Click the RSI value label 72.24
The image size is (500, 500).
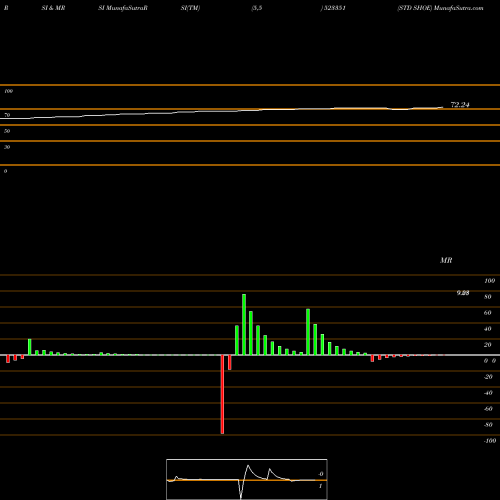460,105
